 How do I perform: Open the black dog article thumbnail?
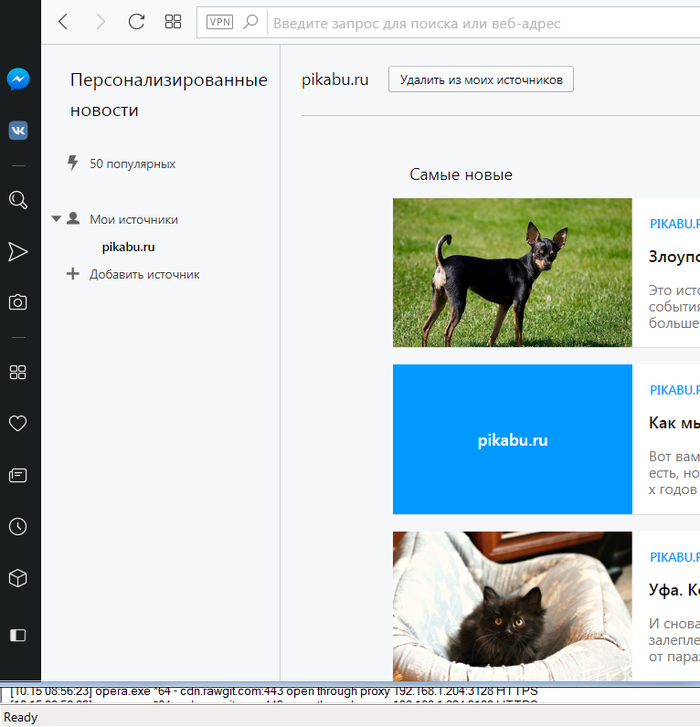point(512,272)
